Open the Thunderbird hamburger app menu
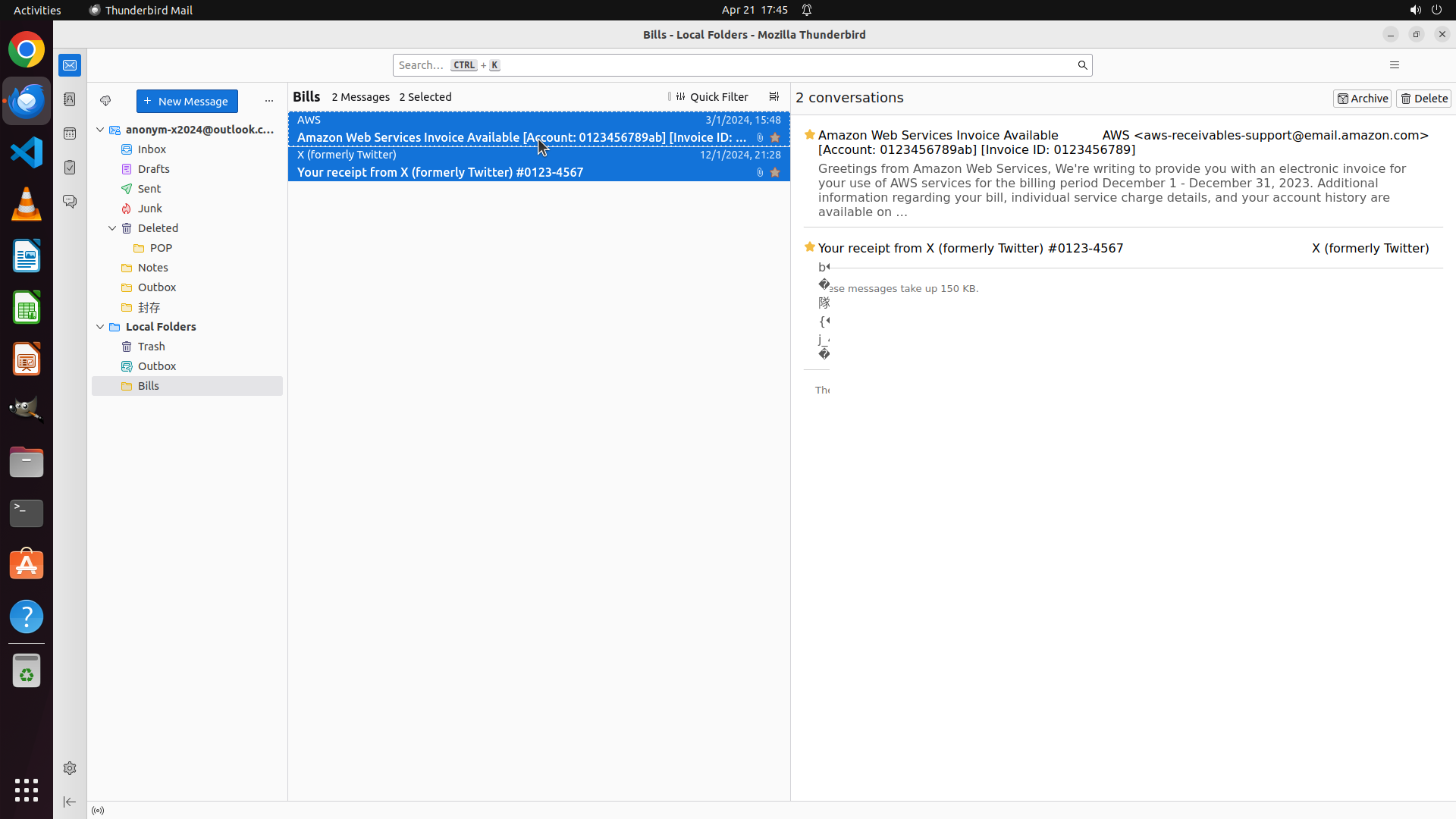Viewport: 1456px width, 819px height. (x=1394, y=65)
